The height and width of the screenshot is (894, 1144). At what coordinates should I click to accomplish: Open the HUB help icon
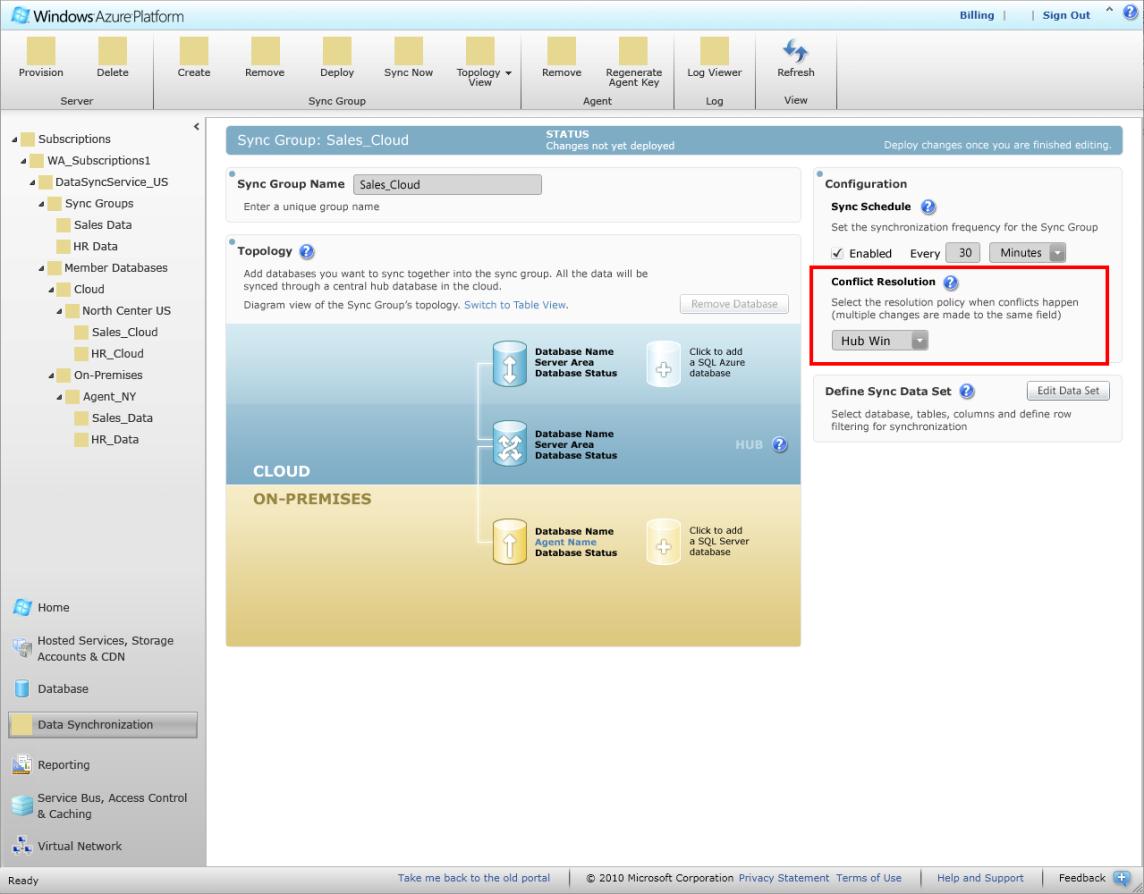pyautogui.click(x=780, y=444)
